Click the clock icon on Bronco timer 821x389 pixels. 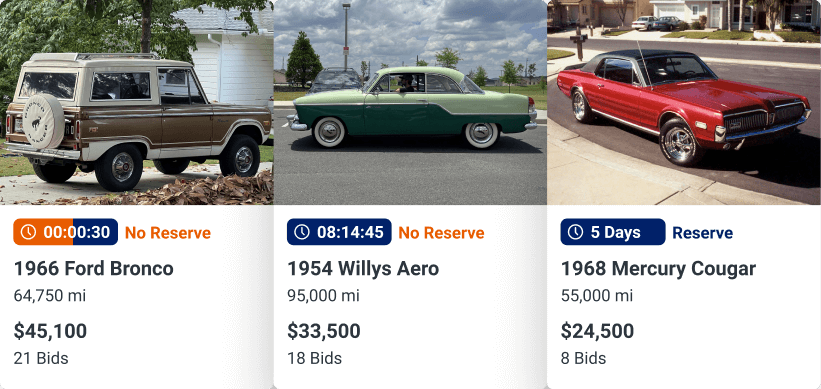pyautogui.click(x=28, y=232)
